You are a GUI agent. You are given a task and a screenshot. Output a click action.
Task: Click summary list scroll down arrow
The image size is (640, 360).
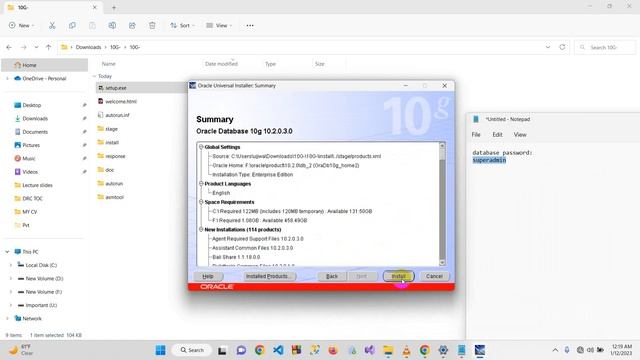click(x=442, y=262)
